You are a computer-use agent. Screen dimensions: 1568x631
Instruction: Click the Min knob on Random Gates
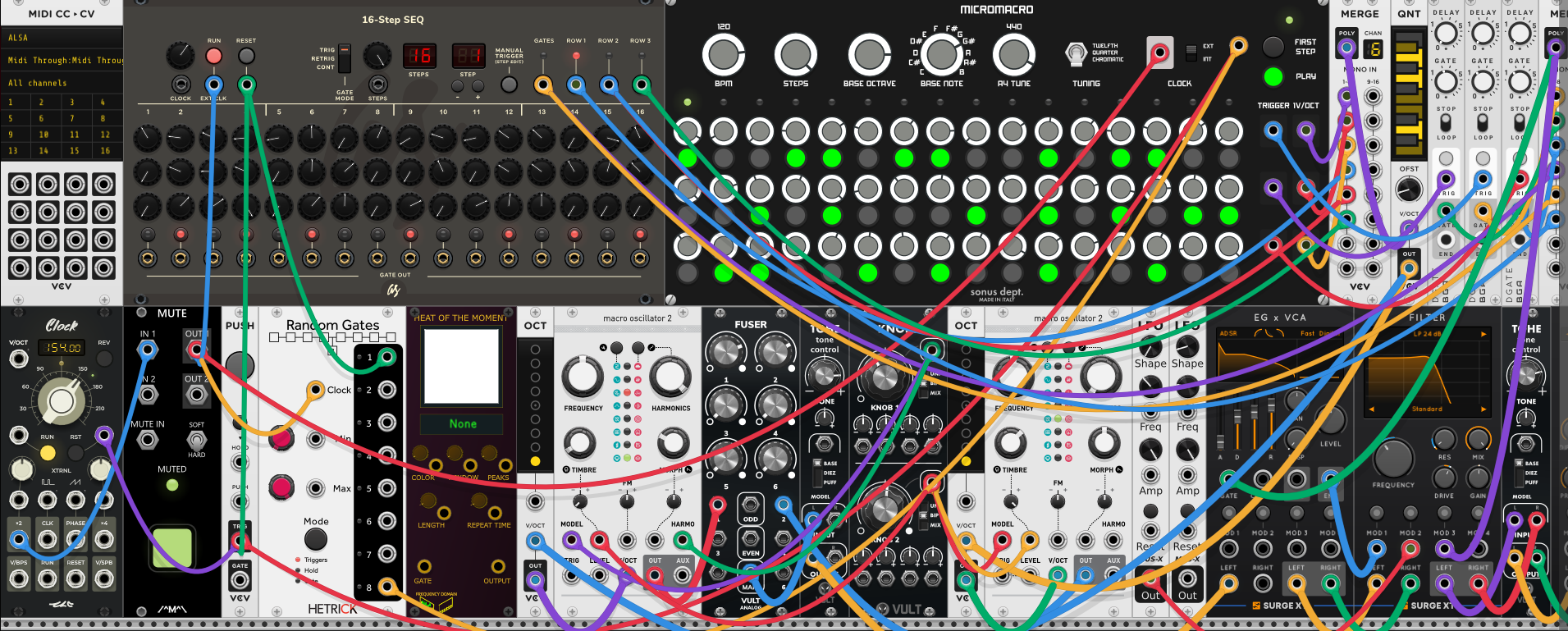281,438
